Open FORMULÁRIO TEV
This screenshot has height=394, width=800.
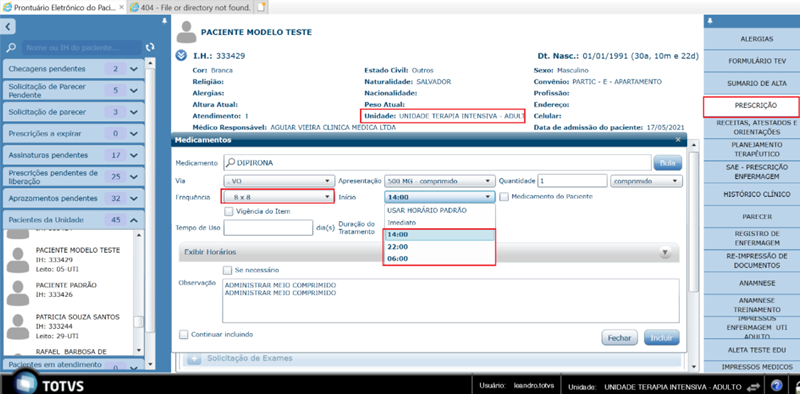[757, 61]
